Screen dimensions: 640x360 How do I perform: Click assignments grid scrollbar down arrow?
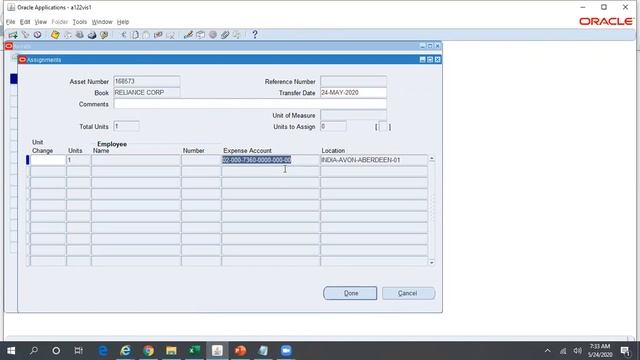tap(432, 262)
